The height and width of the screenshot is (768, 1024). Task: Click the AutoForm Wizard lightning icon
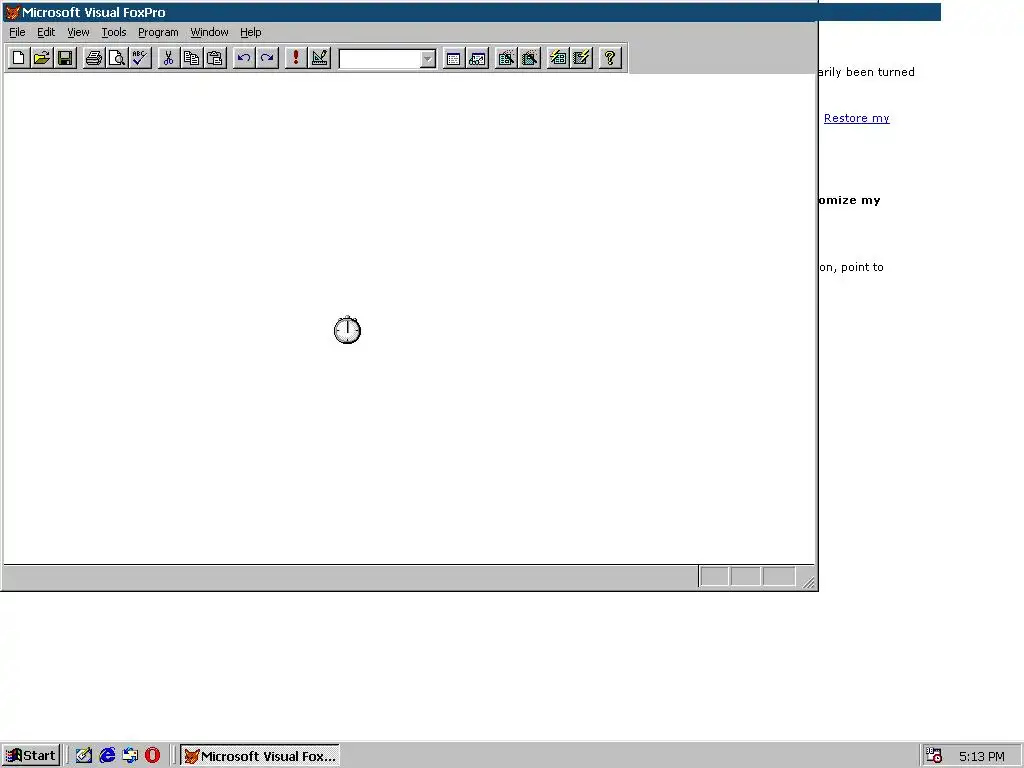point(558,58)
